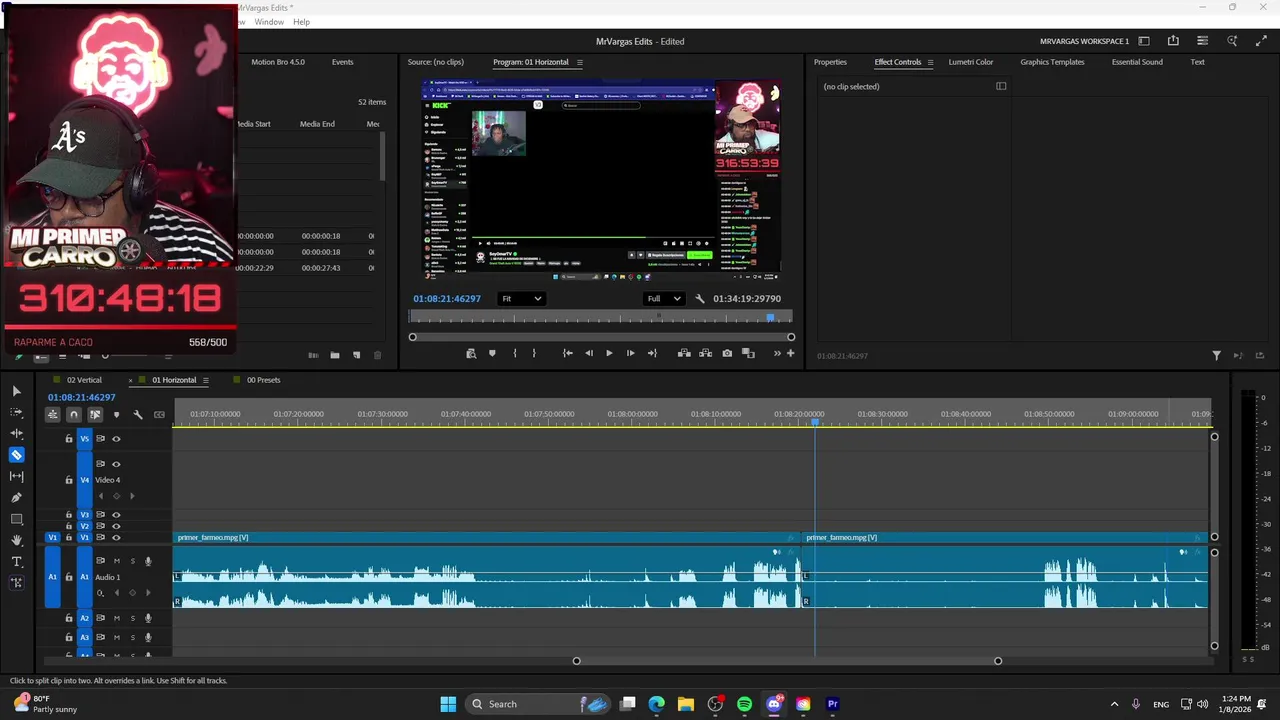Hide track Video 4 with its eye

tap(116, 464)
